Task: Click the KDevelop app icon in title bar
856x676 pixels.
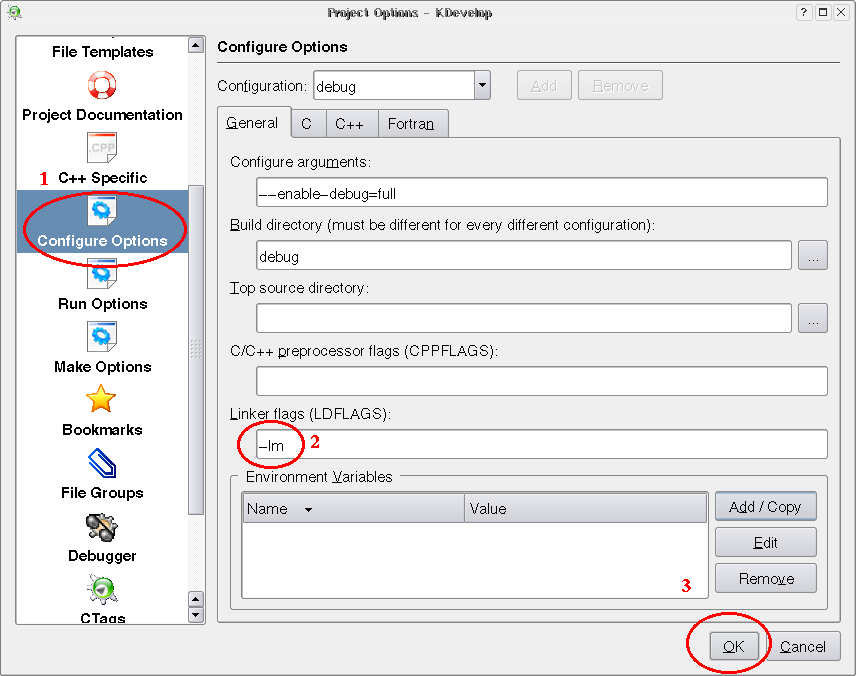Action: [15, 12]
